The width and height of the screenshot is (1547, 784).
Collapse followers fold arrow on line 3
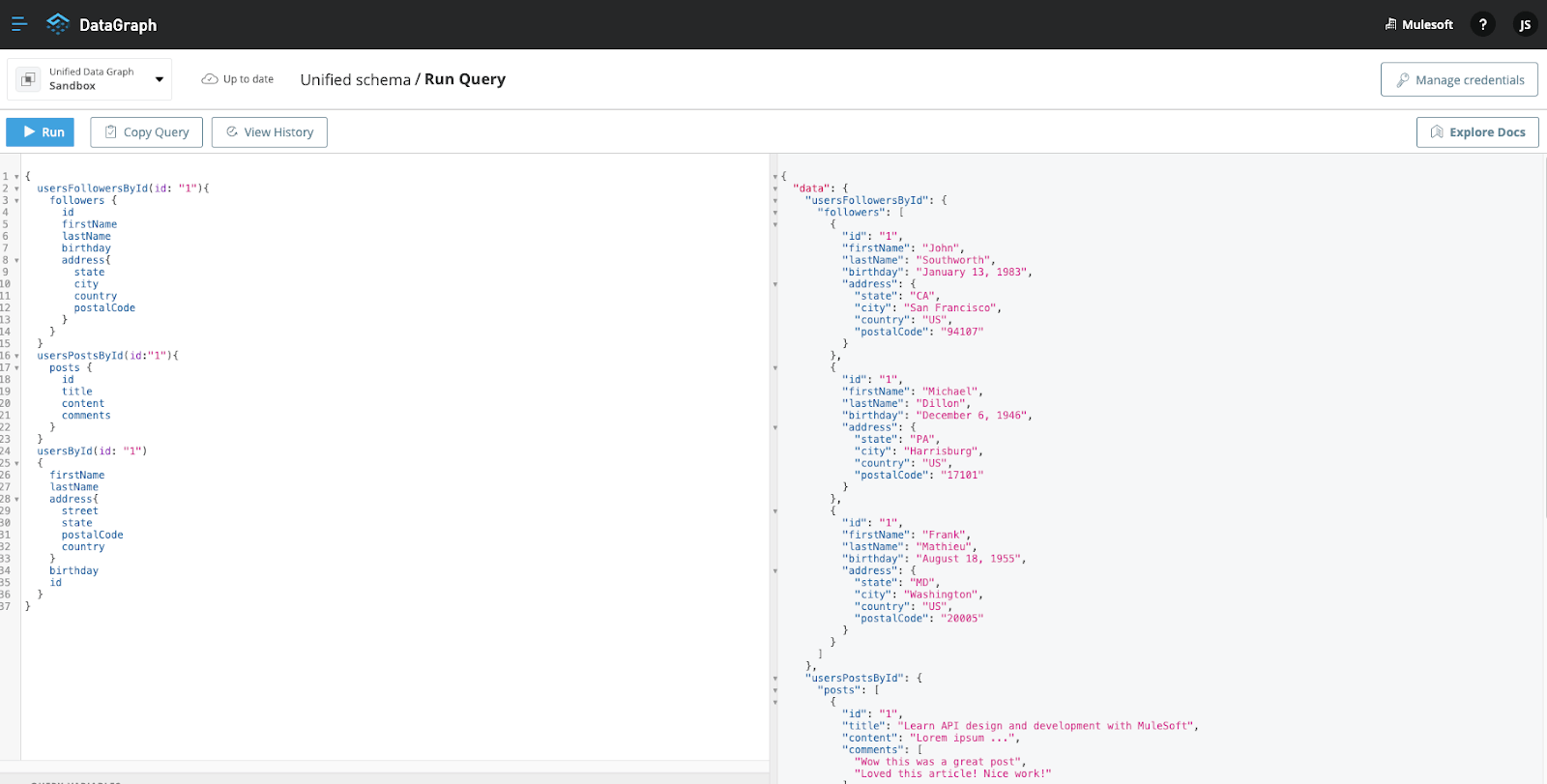[16, 201]
